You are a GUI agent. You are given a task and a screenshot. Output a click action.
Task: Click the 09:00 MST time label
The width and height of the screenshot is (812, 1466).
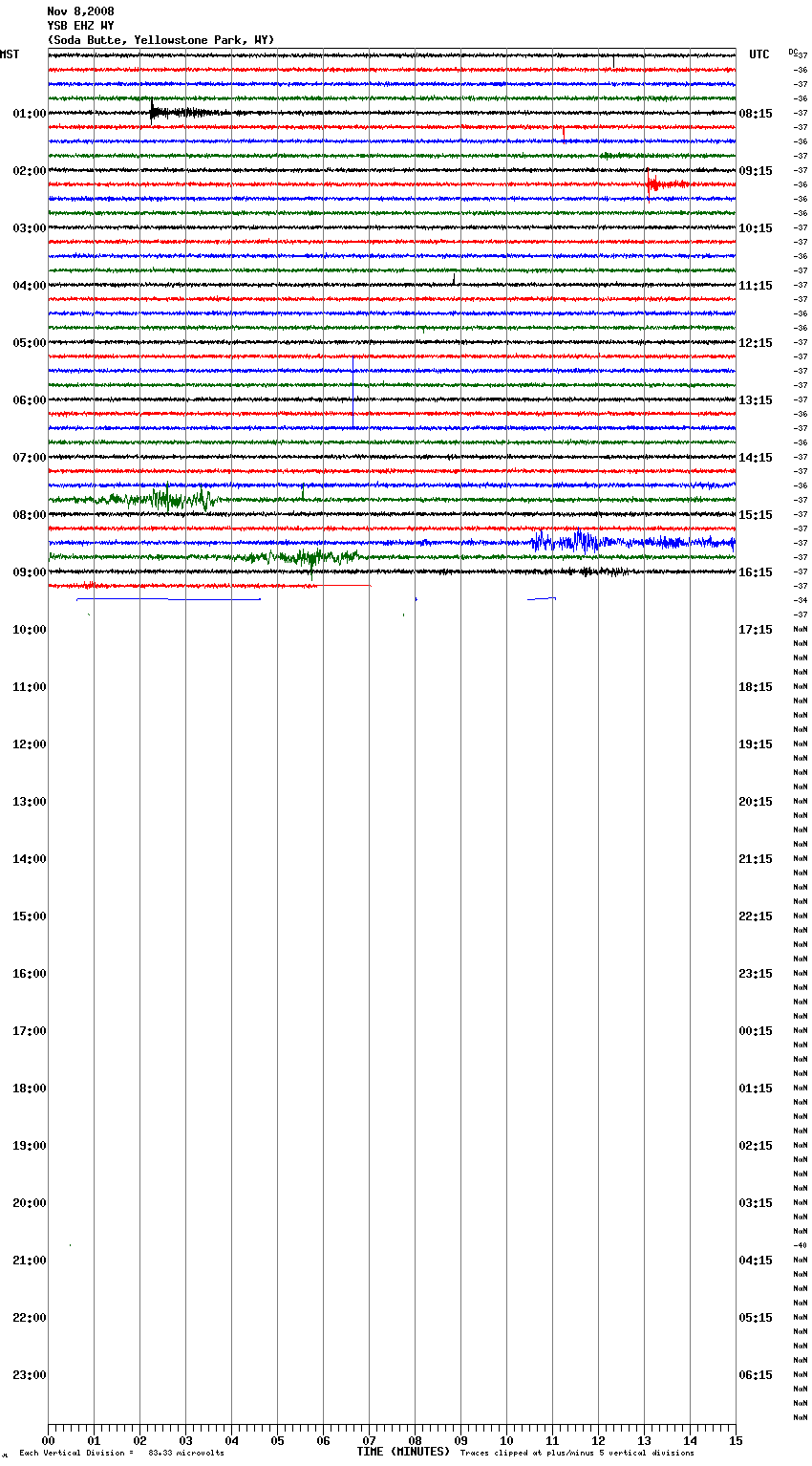30,572
